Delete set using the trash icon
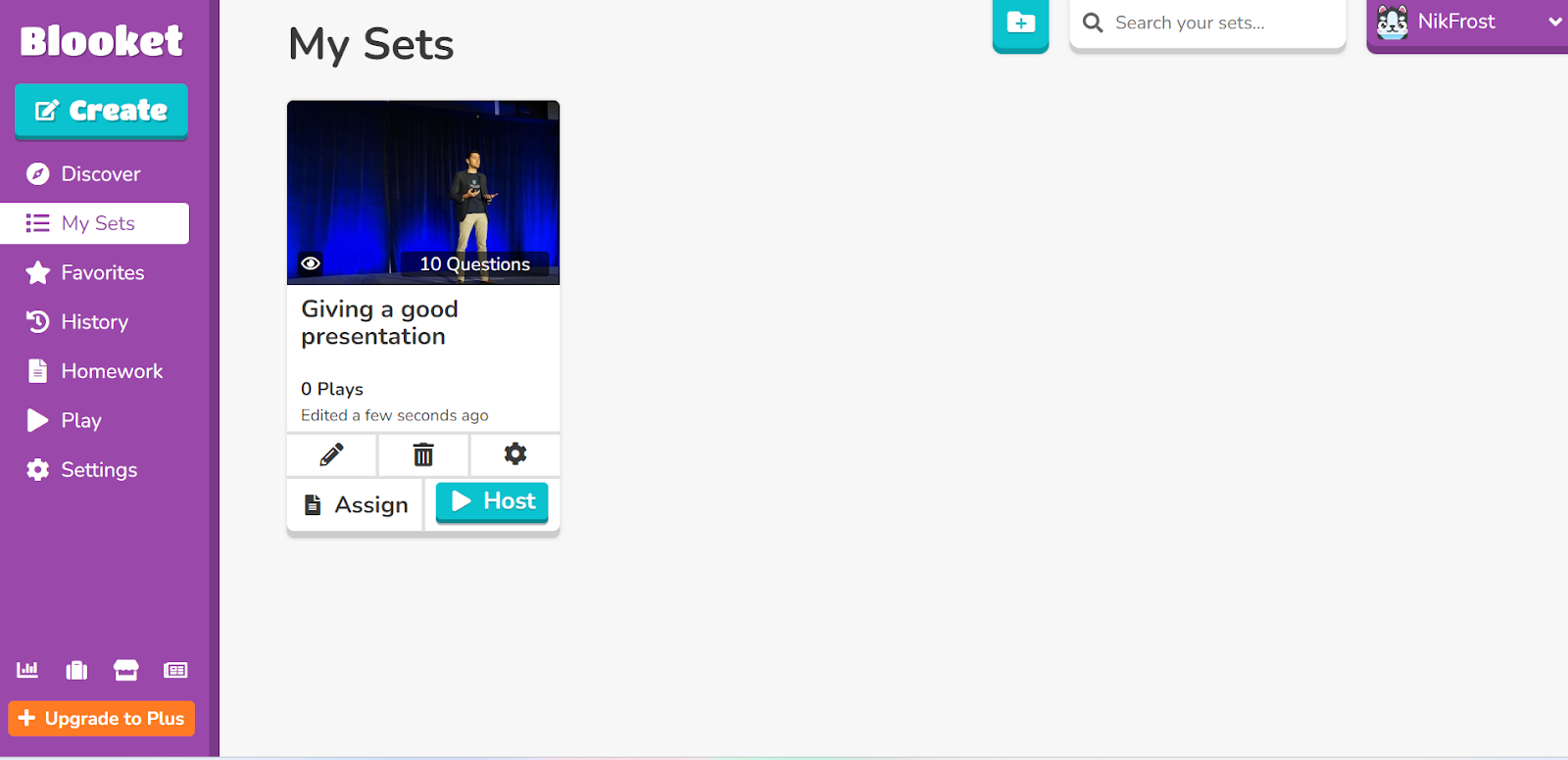Viewport: 1568px width, 760px height. [423, 454]
